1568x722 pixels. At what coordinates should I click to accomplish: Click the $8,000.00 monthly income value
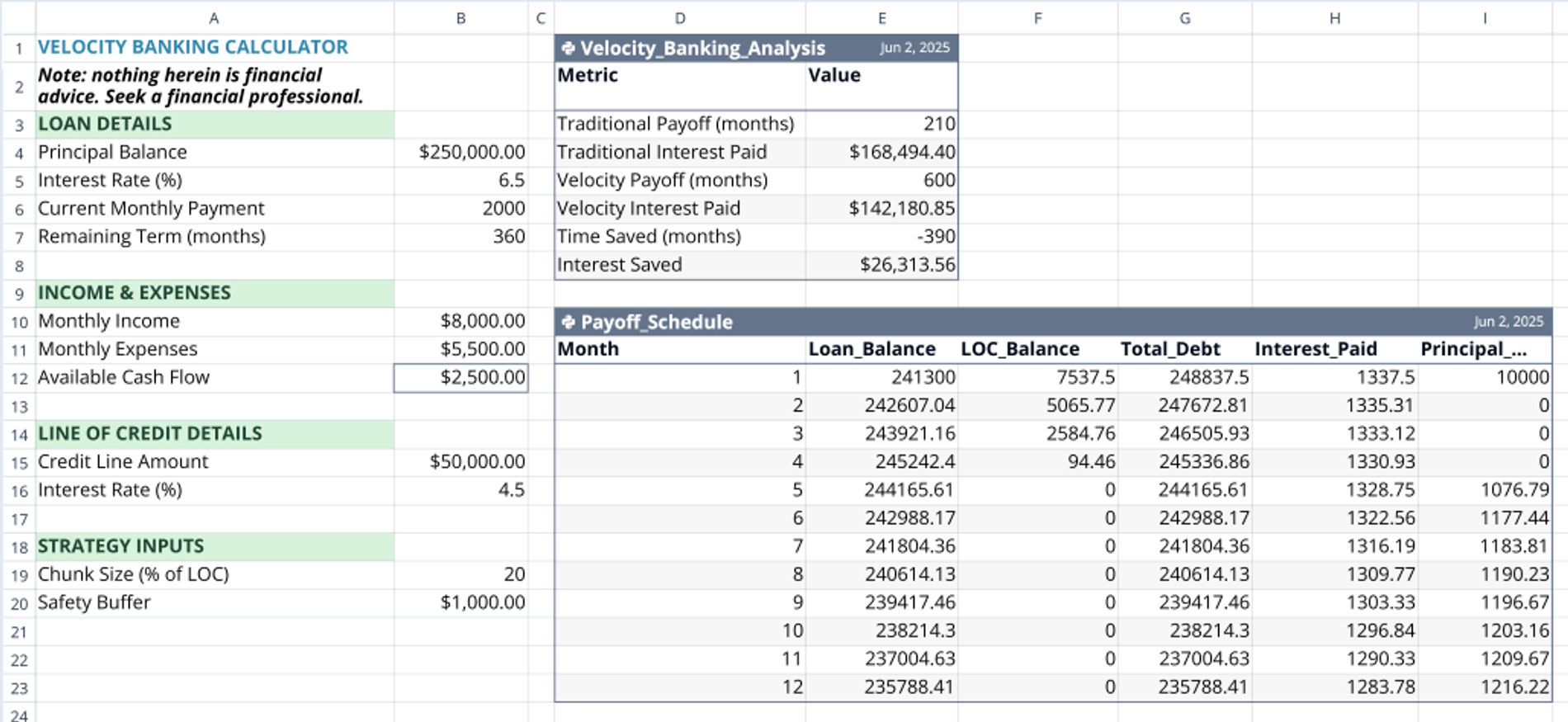(461, 322)
